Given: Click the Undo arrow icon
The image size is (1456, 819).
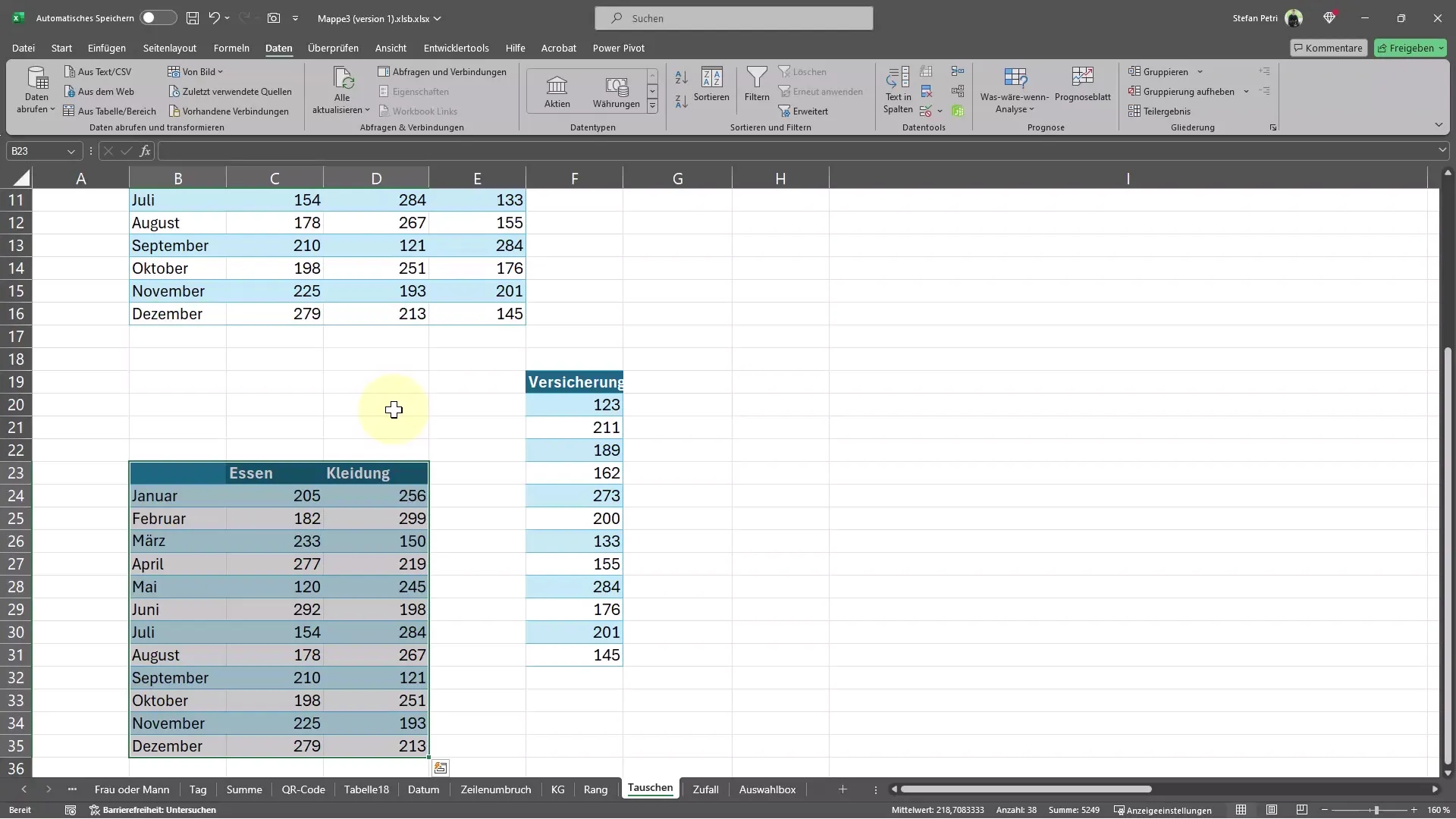Looking at the screenshot, I should [x=214, y=17].
